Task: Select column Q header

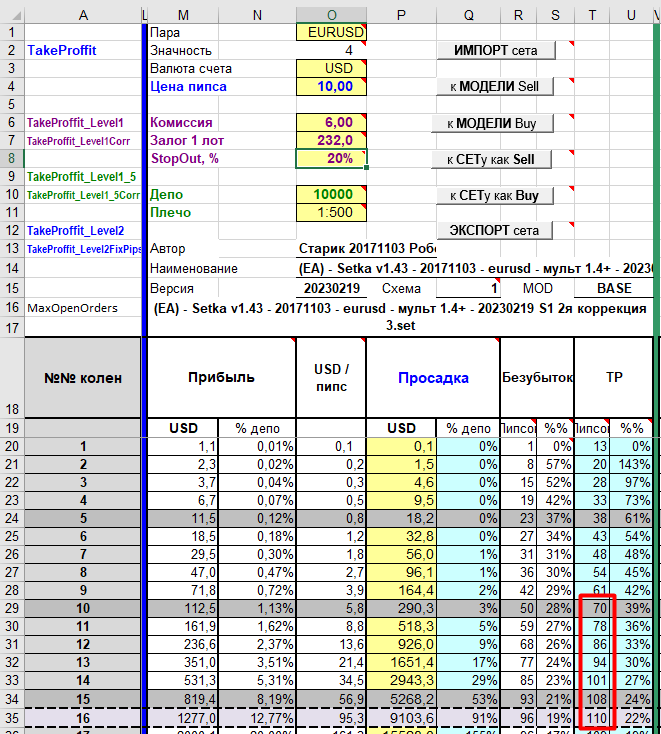Action: pyautogui.click(x=468, y=15)
